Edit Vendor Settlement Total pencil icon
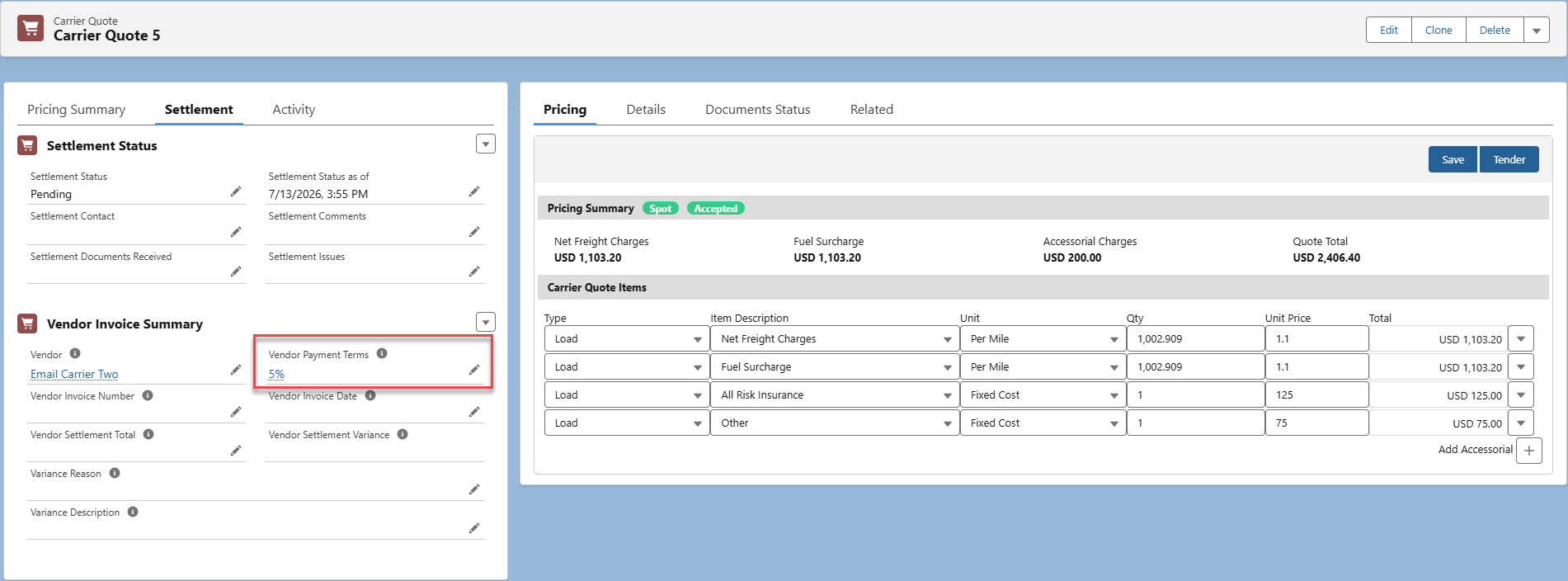The width and height of the screenshot is (1568, 581). 236,451
